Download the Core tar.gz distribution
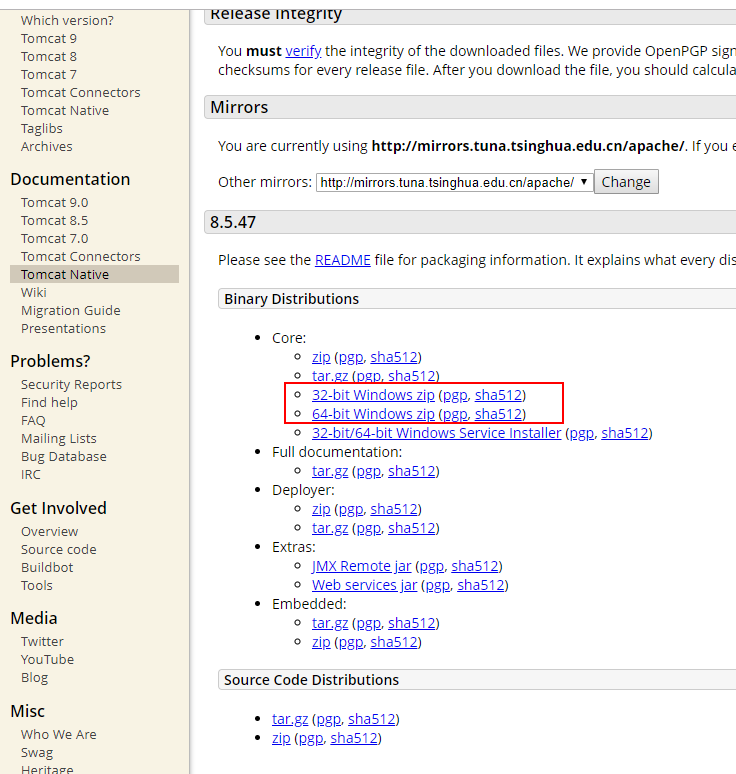Image resolution: width=736 pixels, height=774 pixels. point(330,376)
